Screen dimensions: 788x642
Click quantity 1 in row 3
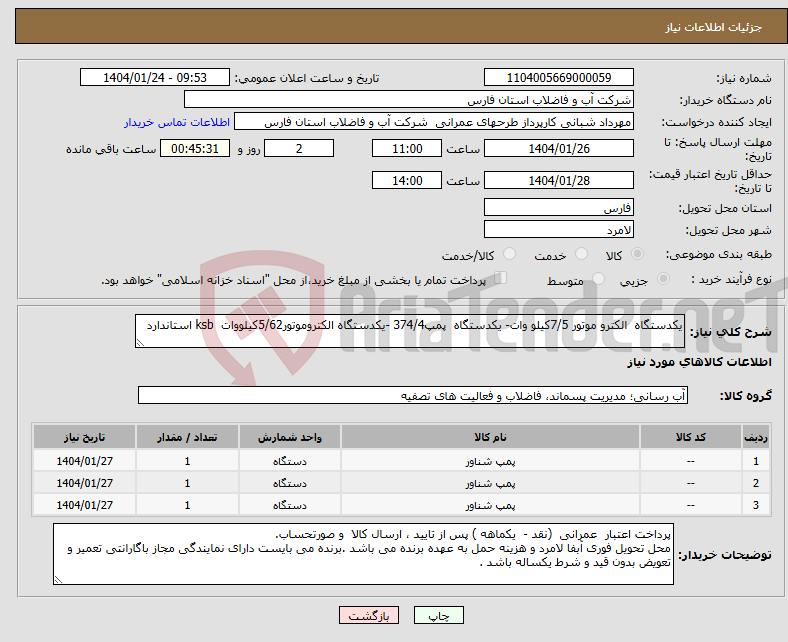[187, 505]
